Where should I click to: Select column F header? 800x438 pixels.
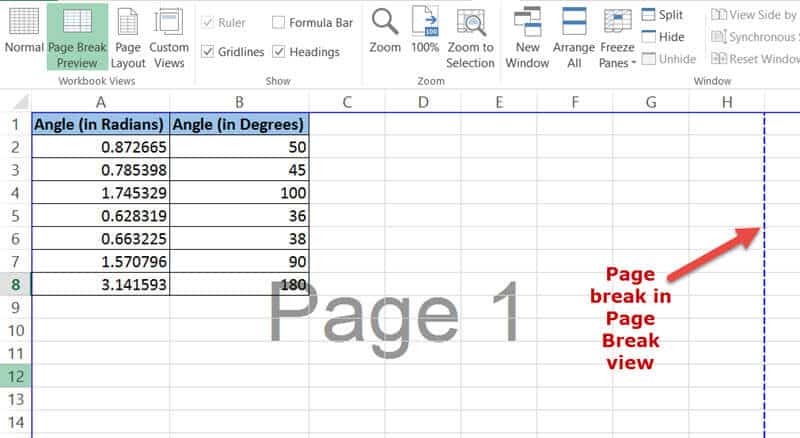(575, 102)
